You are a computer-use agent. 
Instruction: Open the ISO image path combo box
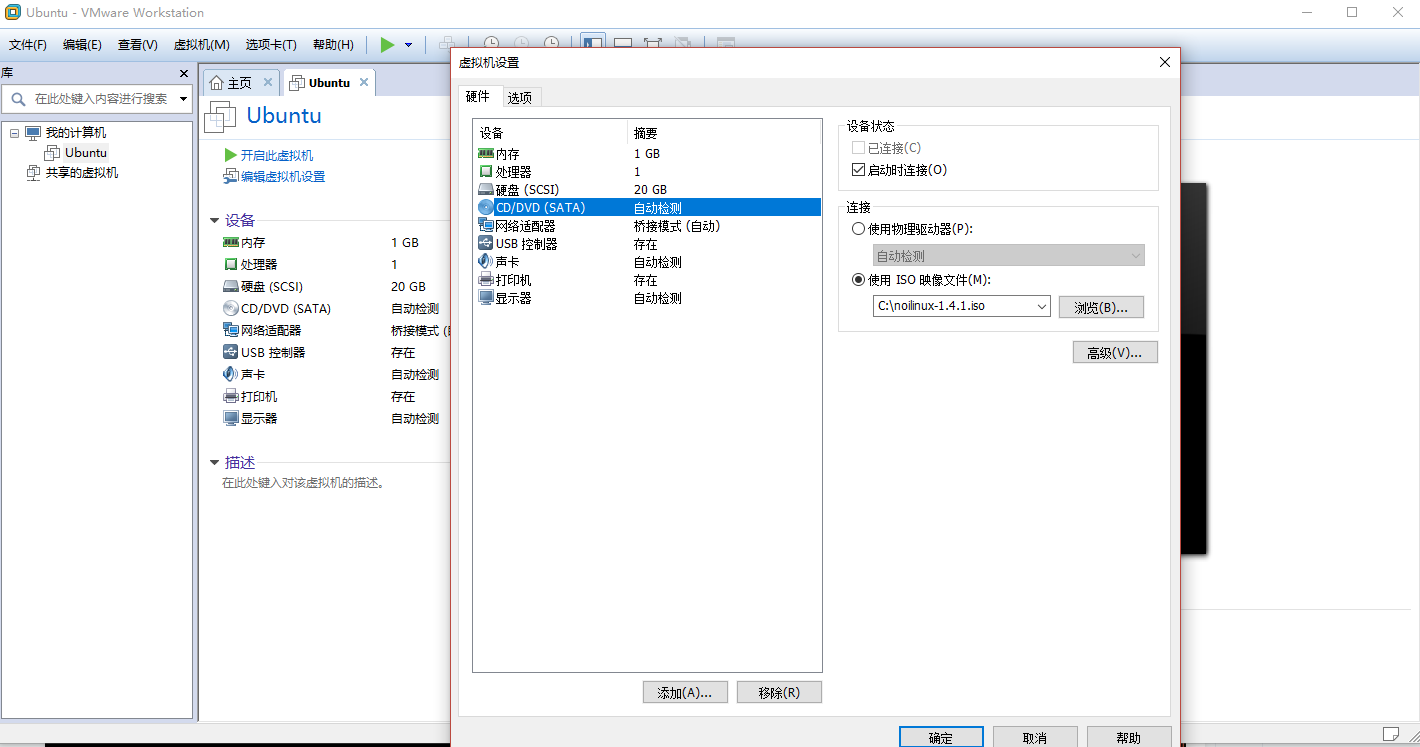[961, 307]
